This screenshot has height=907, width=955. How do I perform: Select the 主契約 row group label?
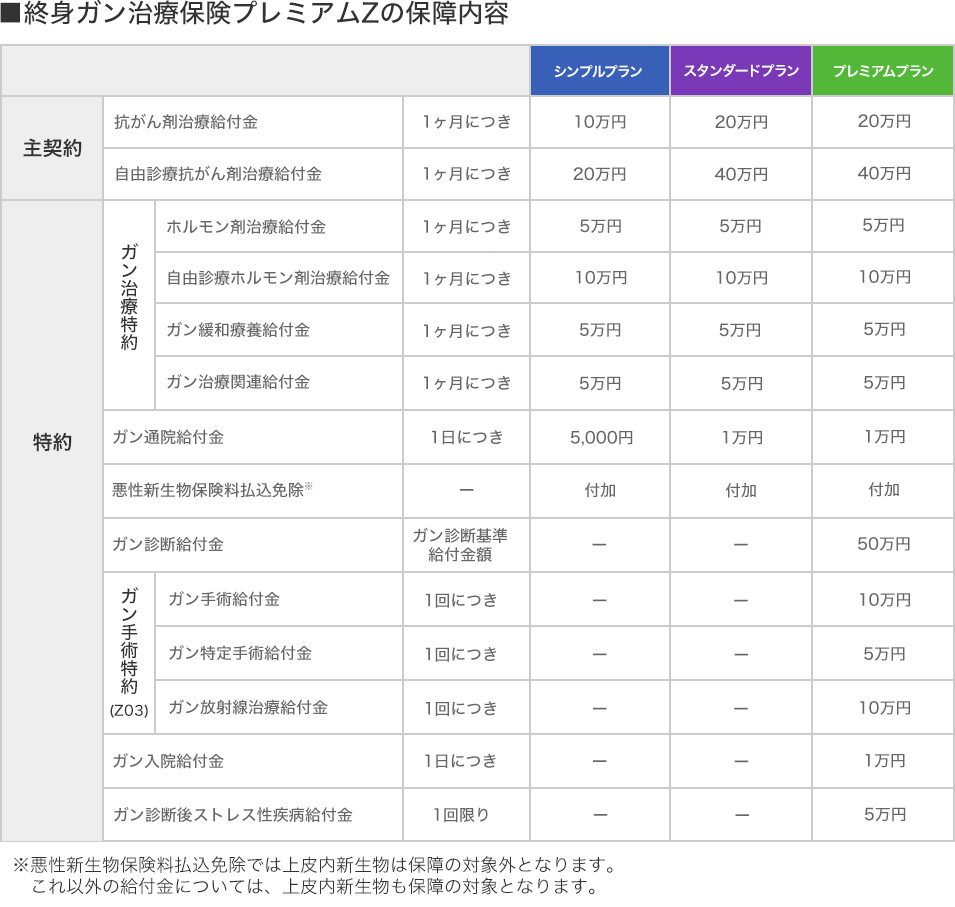(52, 148)
